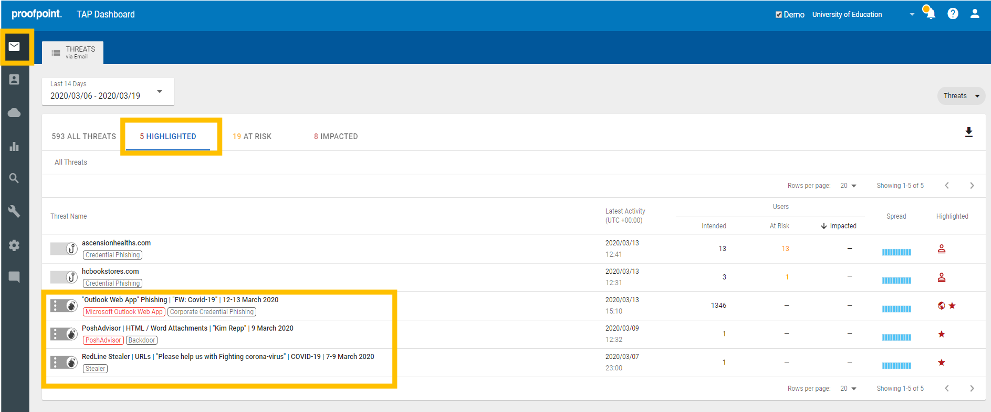Image resolution: width=991 pixels, height=412 pixels.
Task: Open the PoshAdvisor HTML / Word Attachments threat
Action: 187,328
